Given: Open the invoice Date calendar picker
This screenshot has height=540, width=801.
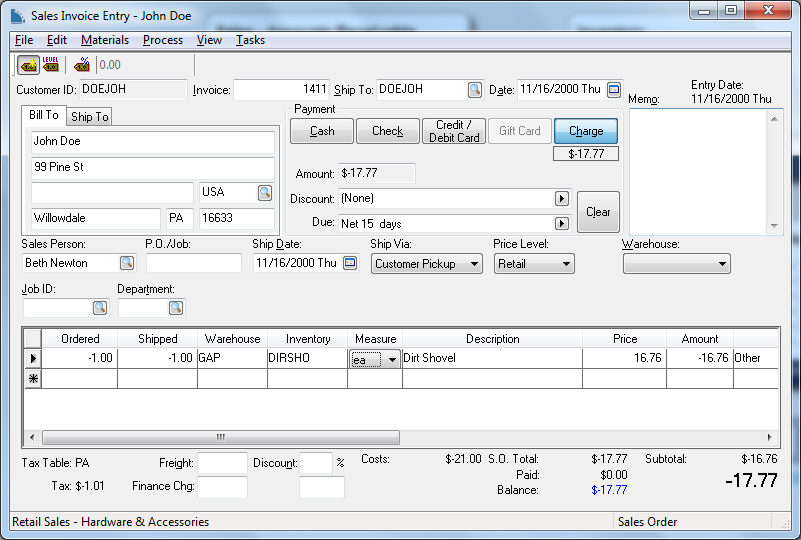Looking at the screenshot, I should pyautogui.click(x=614, y=90).
